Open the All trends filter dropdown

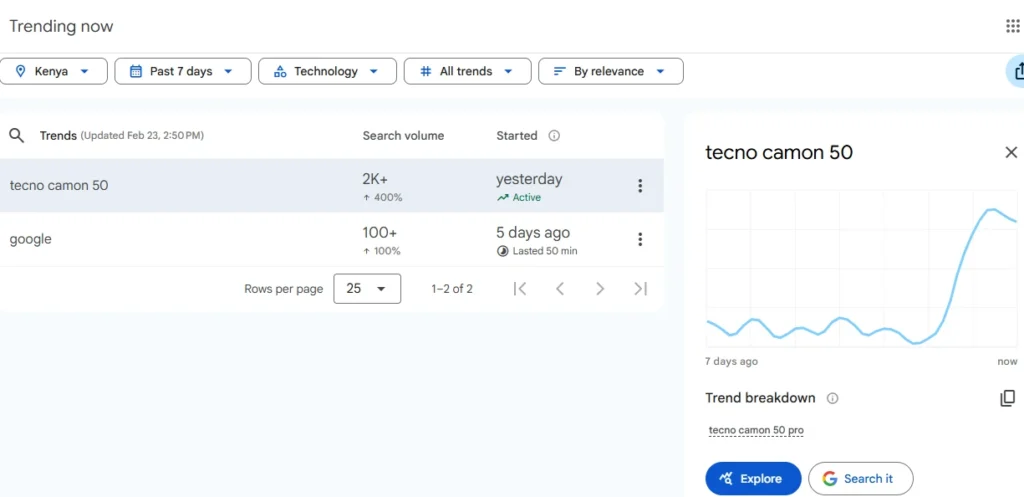(x=468, y=71)
